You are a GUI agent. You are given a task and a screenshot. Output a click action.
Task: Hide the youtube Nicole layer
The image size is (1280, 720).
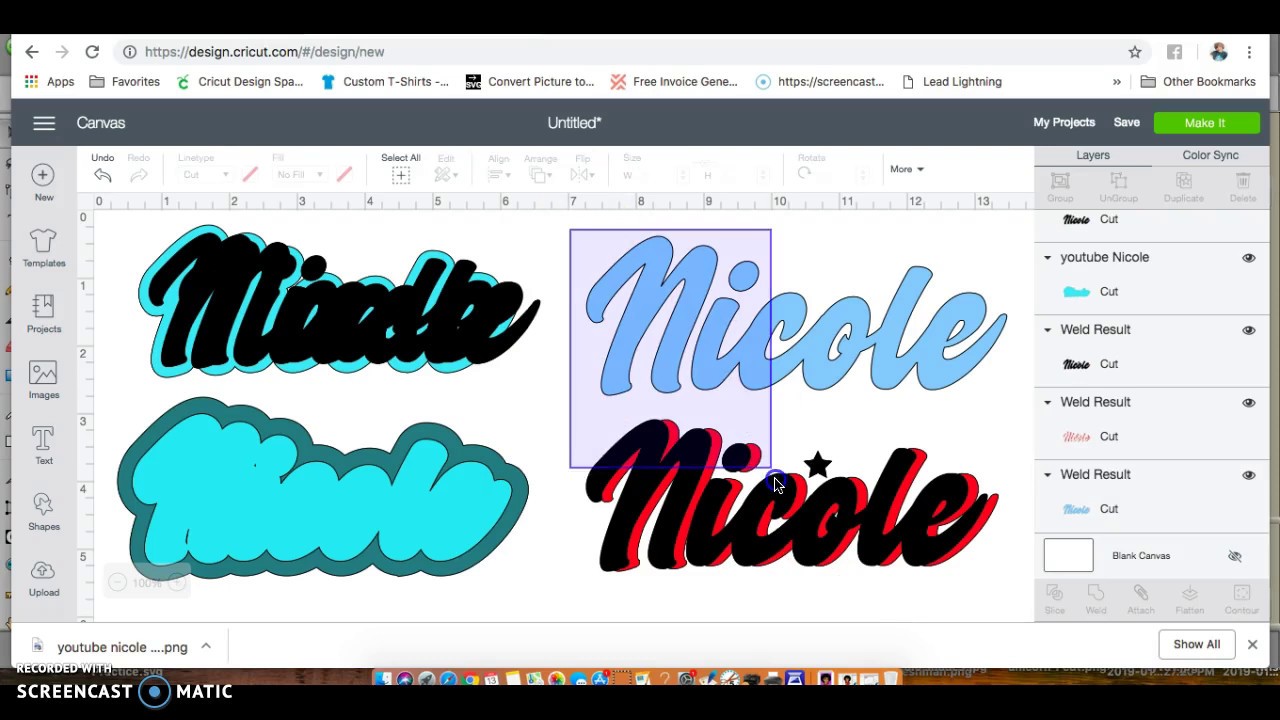(x=1249, y=258)
